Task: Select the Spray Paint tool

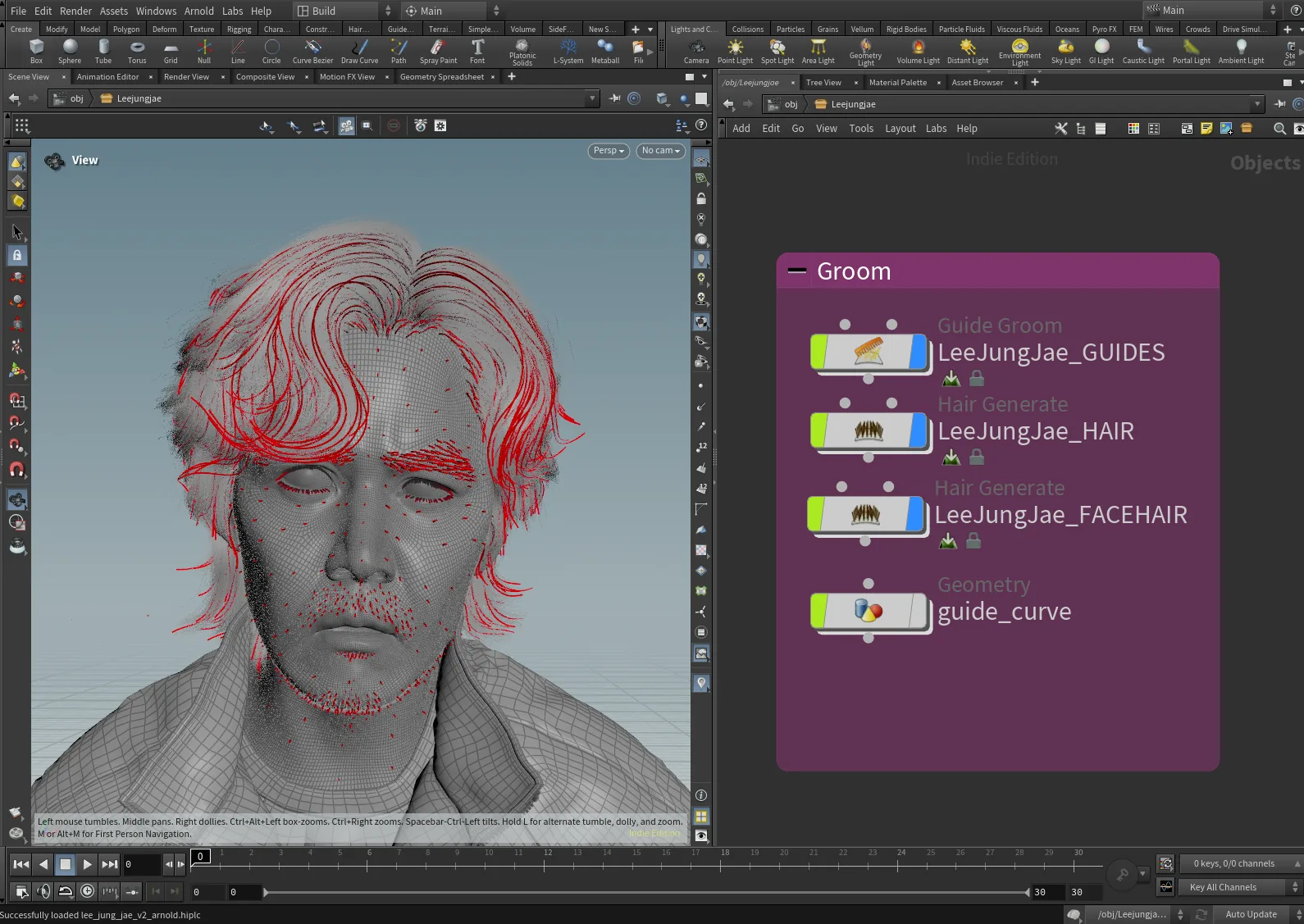Action: coord(438,51)
